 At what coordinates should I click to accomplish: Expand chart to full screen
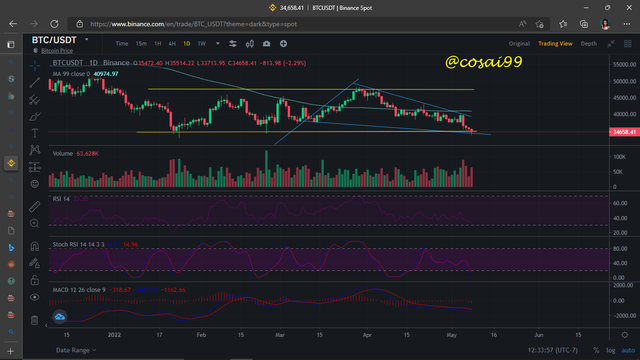click(611, 44)
